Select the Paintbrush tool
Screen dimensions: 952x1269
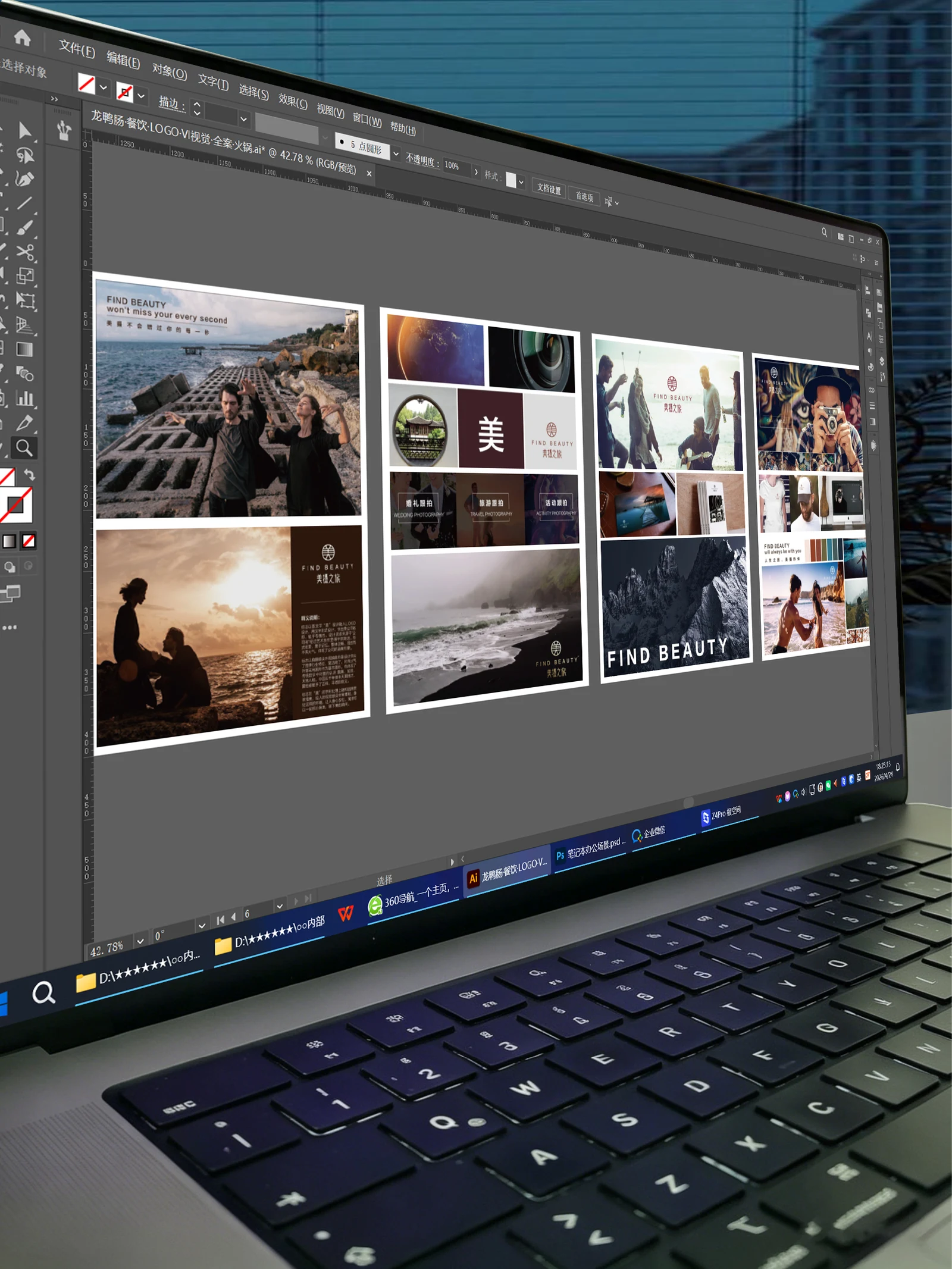click(24, 228)
